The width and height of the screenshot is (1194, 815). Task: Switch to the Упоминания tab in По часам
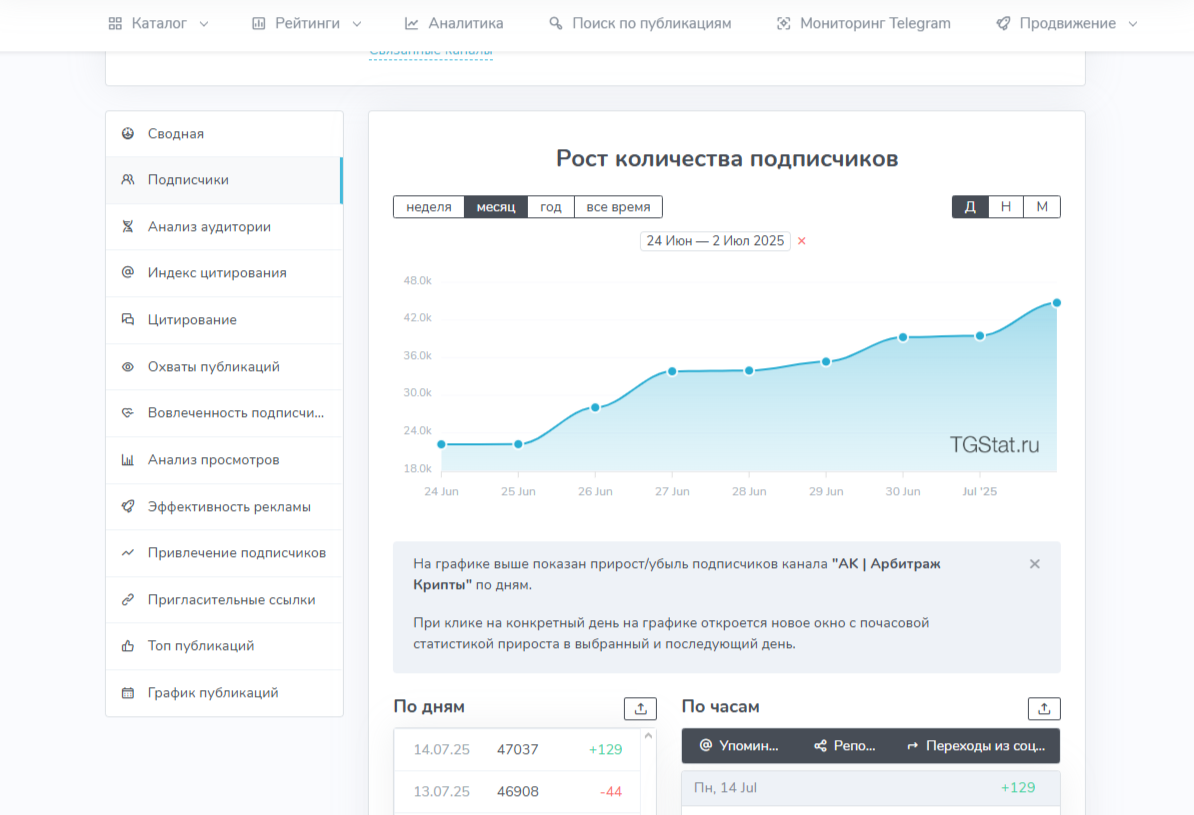738,746
